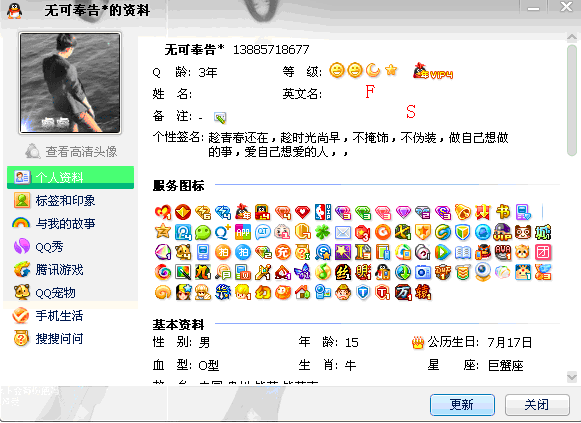
Task: Click the 万 service icon
Action: click(x=403, y=292)
